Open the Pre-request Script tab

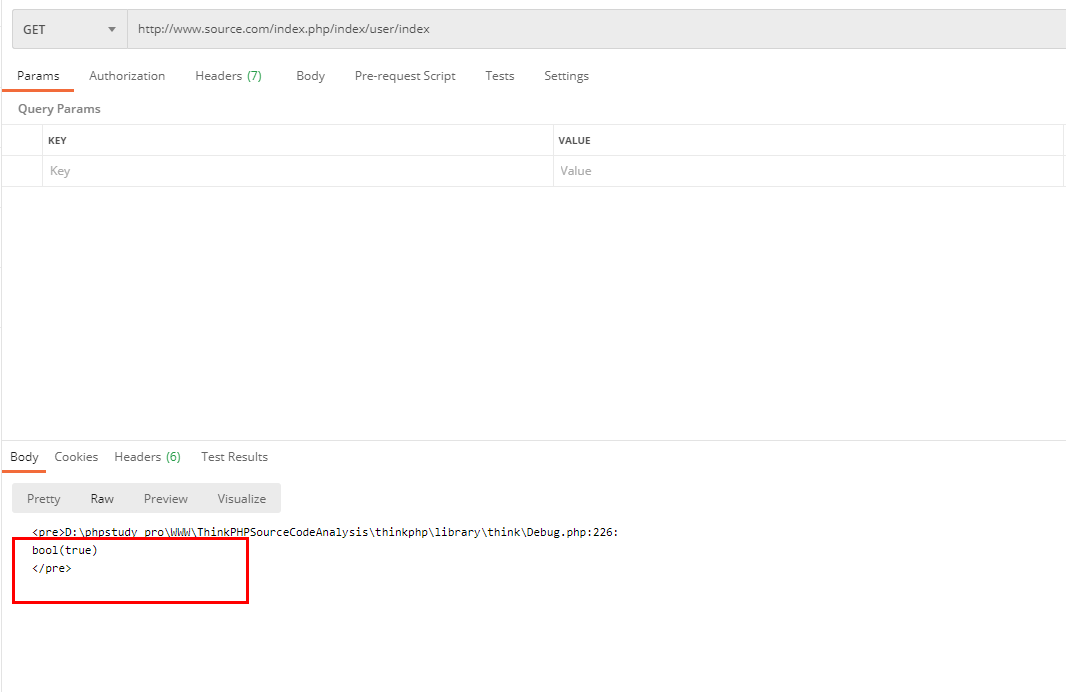coord(405,76)
